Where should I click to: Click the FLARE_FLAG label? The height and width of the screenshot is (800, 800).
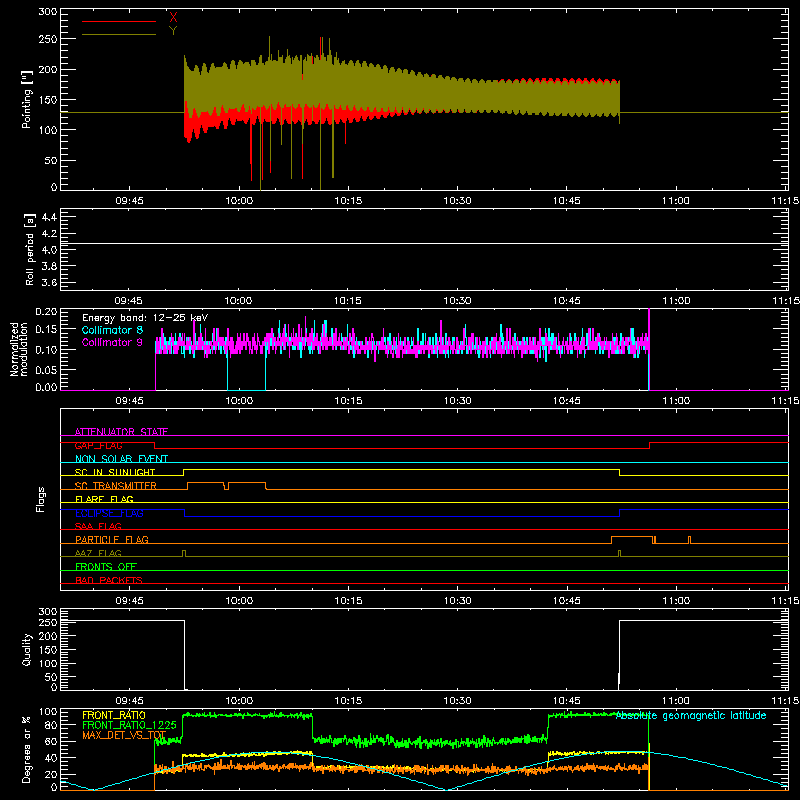104,499
